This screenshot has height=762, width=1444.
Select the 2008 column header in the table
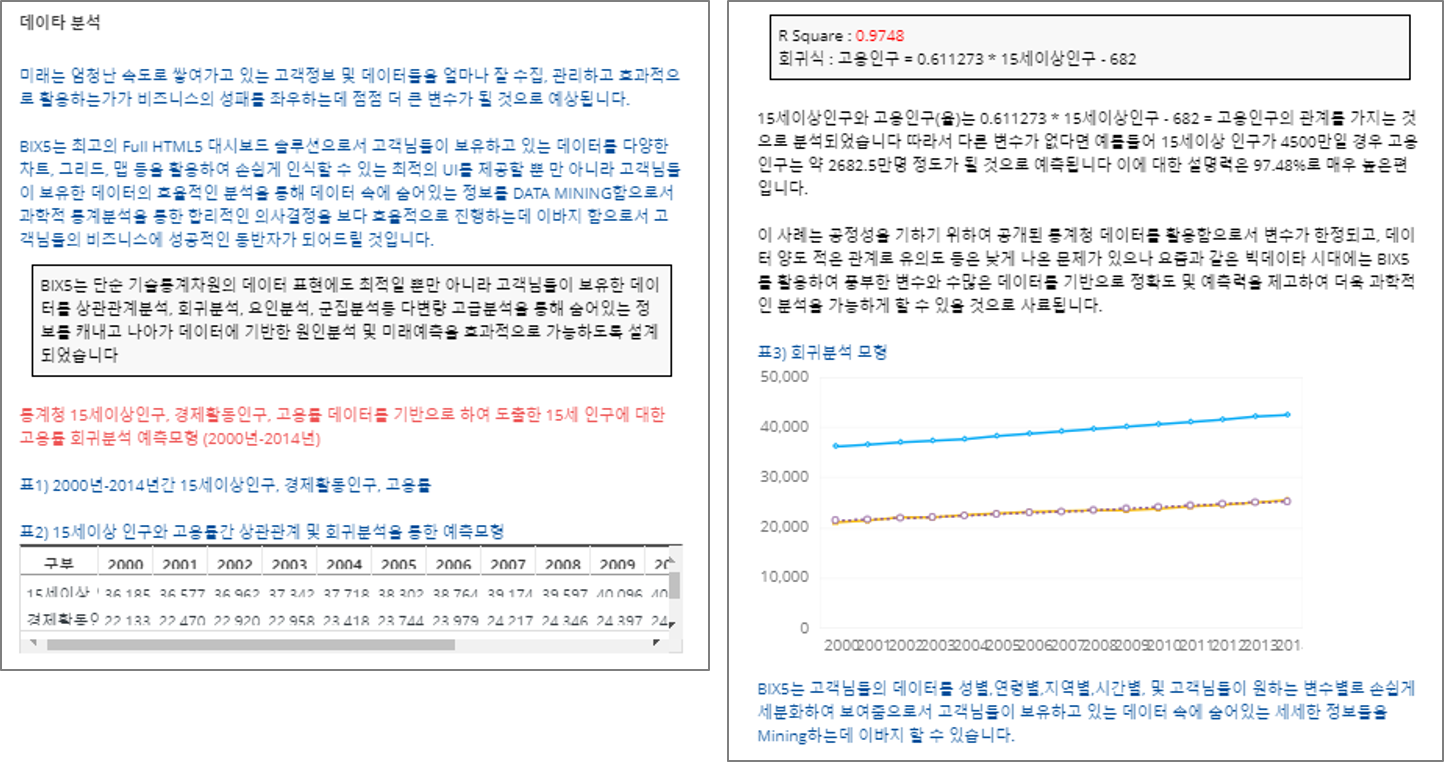pos(562,562)
